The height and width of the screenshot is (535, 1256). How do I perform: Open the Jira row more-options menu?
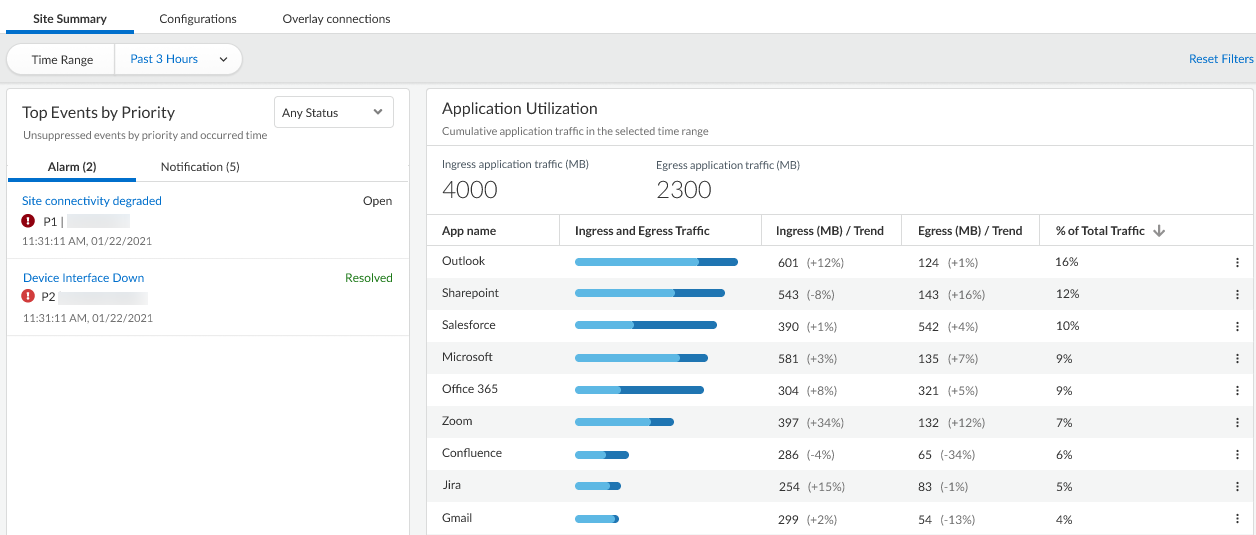[x=1237, y=487]
